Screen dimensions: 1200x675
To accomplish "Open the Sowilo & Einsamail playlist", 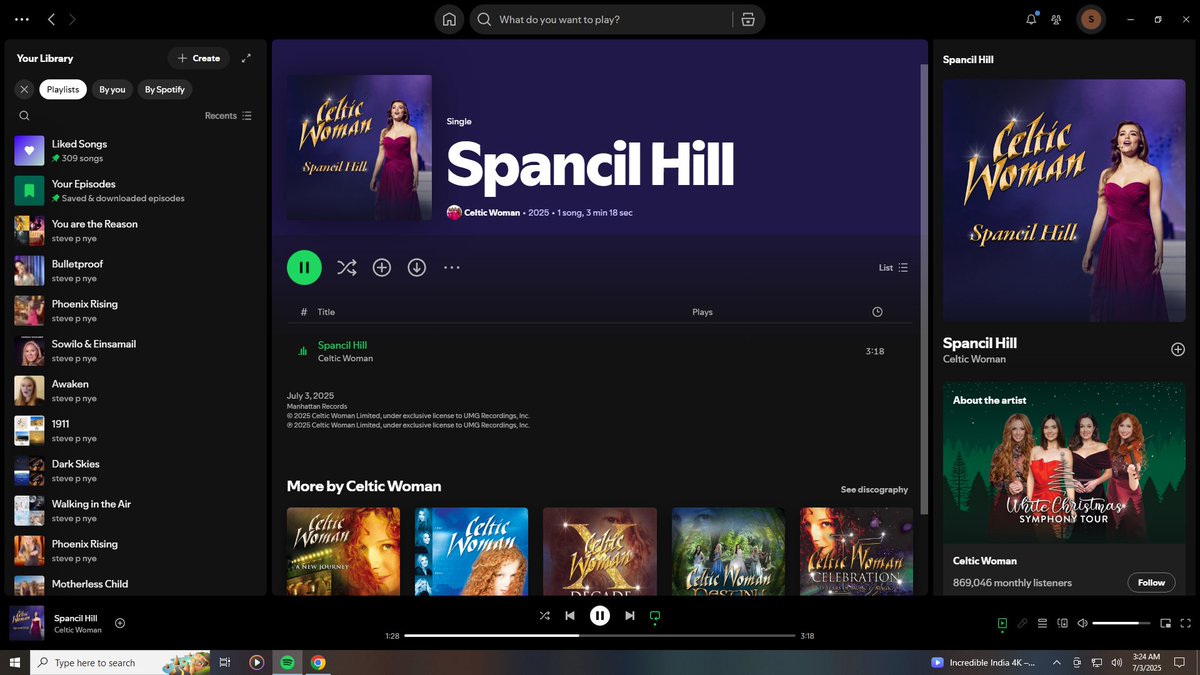I will pos(136,350).
